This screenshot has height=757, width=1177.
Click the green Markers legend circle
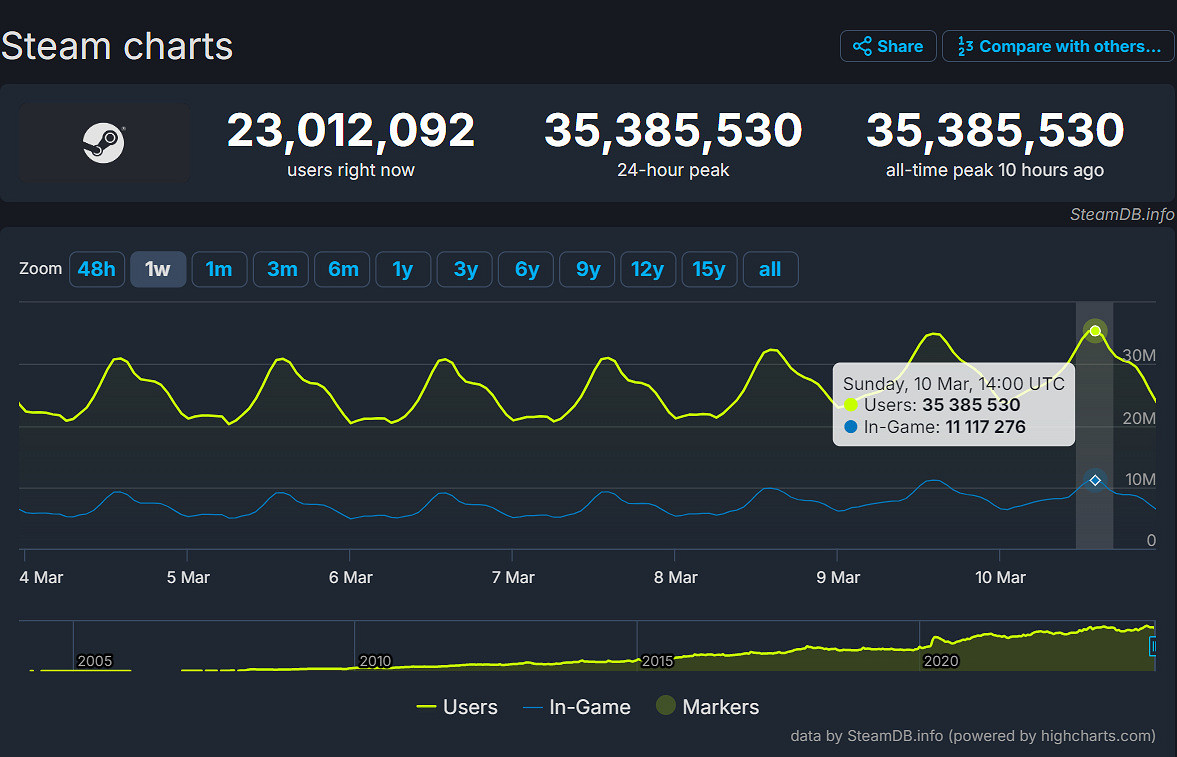(666, 706)
